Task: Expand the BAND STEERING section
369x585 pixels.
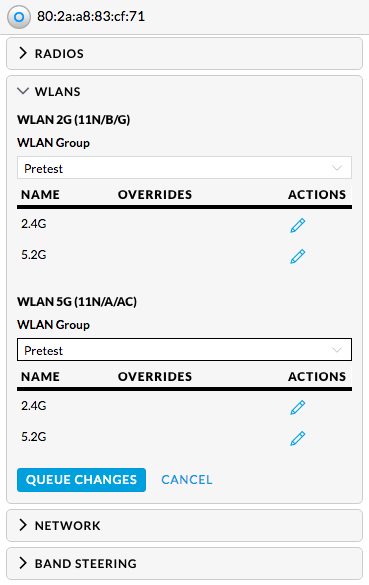Action: point(184,563)
